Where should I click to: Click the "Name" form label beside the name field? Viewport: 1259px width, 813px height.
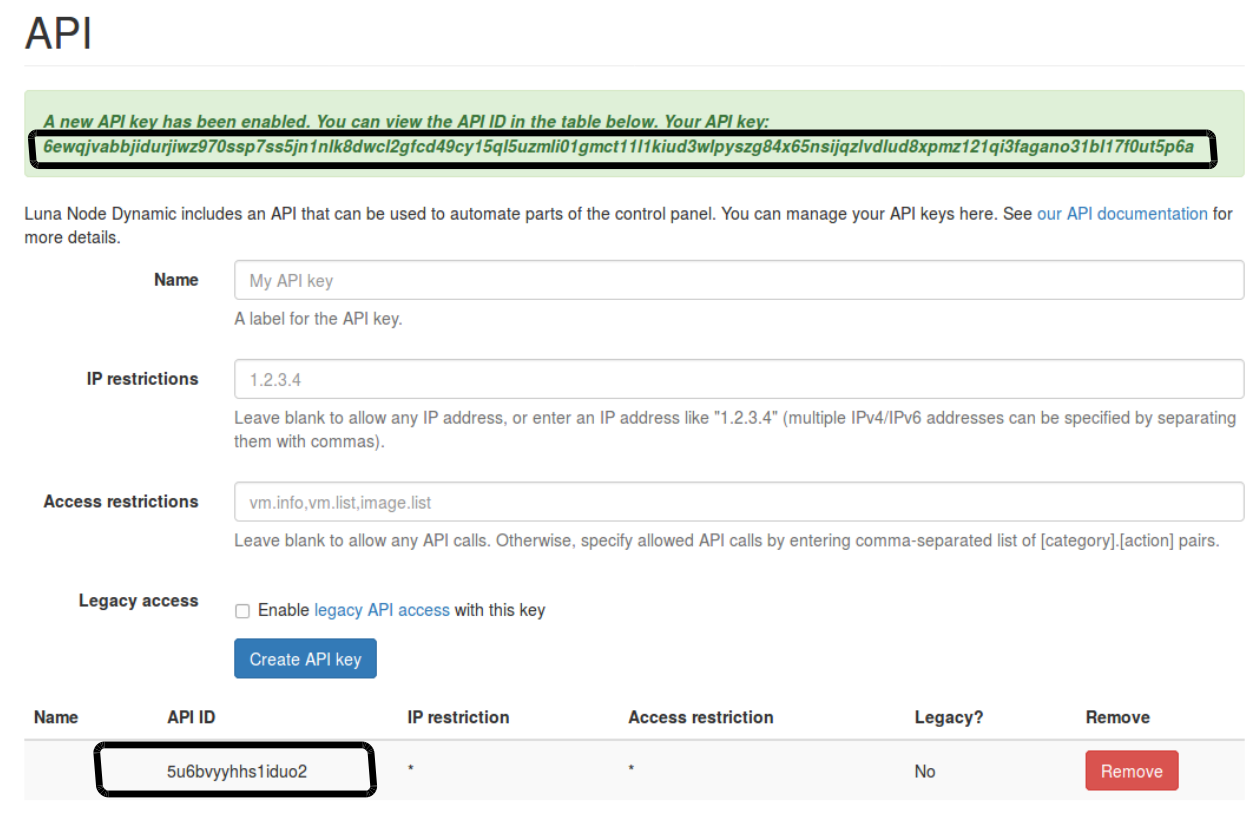point(176,280)
